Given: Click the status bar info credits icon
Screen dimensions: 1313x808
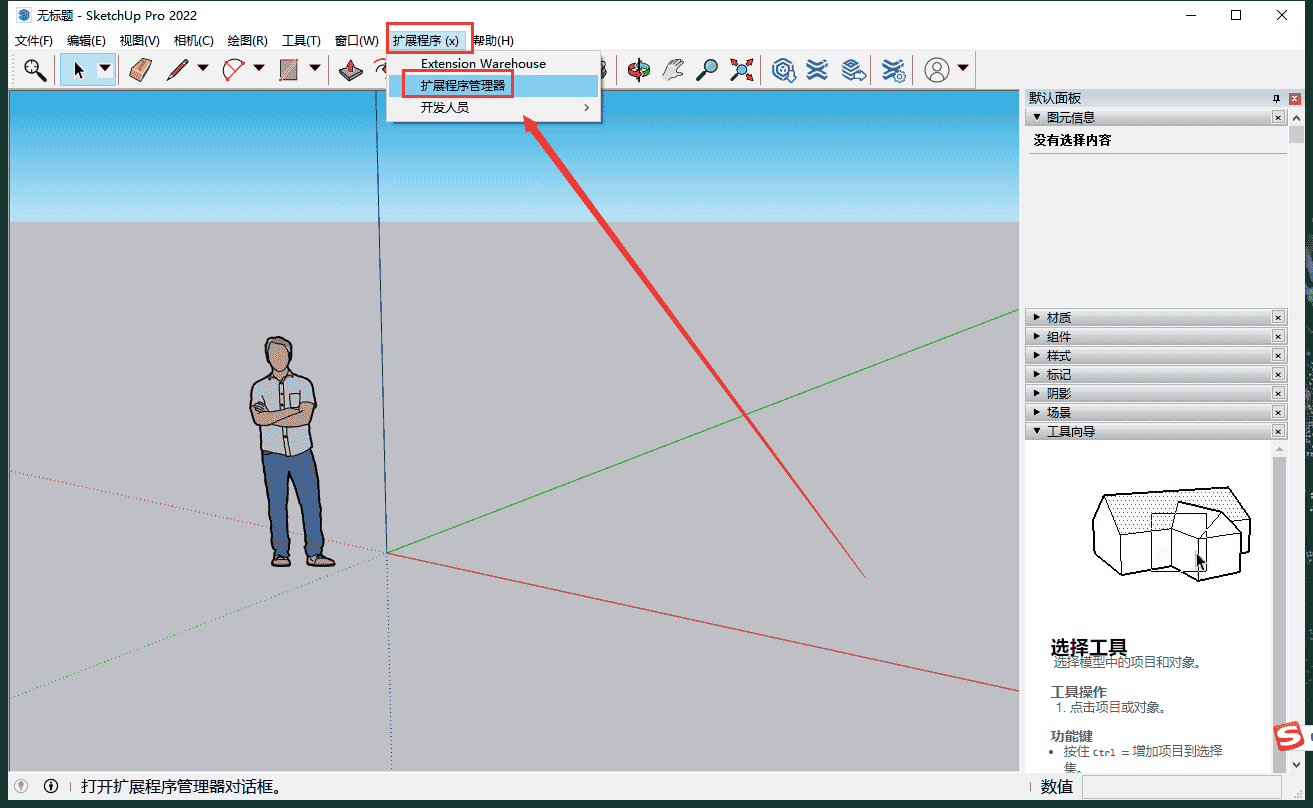Looking at the screenshot, I should tap(51, 786).
